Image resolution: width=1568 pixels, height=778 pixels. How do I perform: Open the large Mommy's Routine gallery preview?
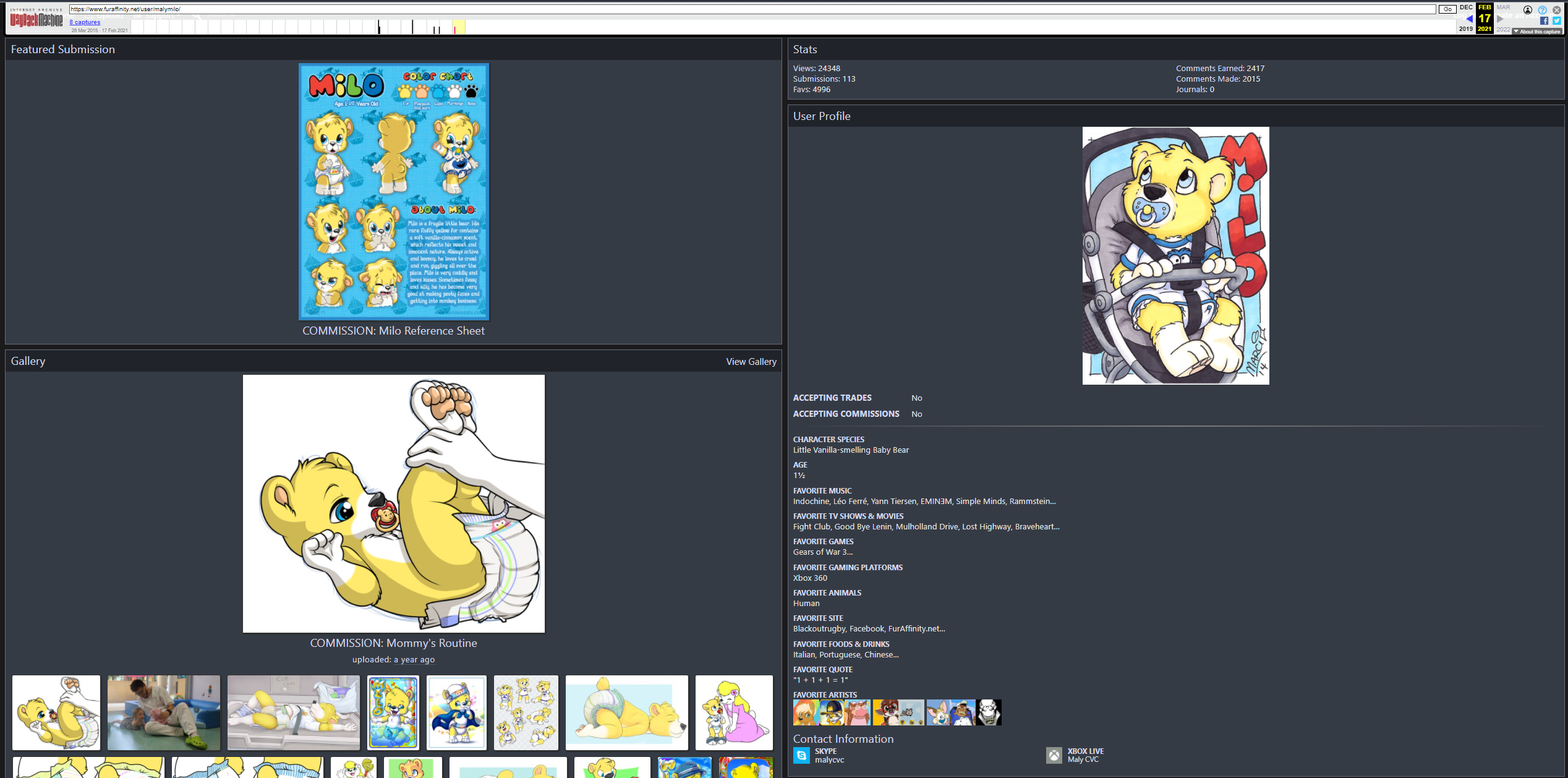[x=394, y=503]
